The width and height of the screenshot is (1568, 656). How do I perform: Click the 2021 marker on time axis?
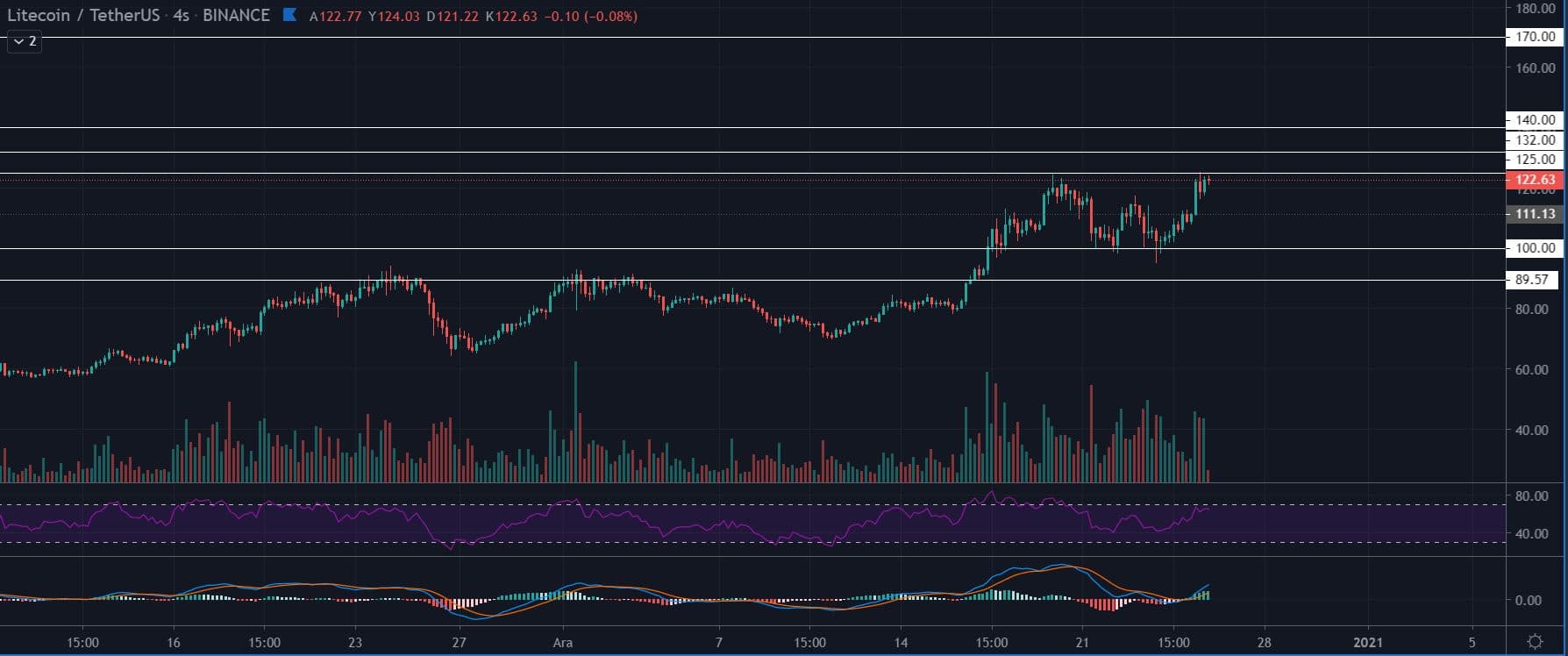pos(1368,642)
